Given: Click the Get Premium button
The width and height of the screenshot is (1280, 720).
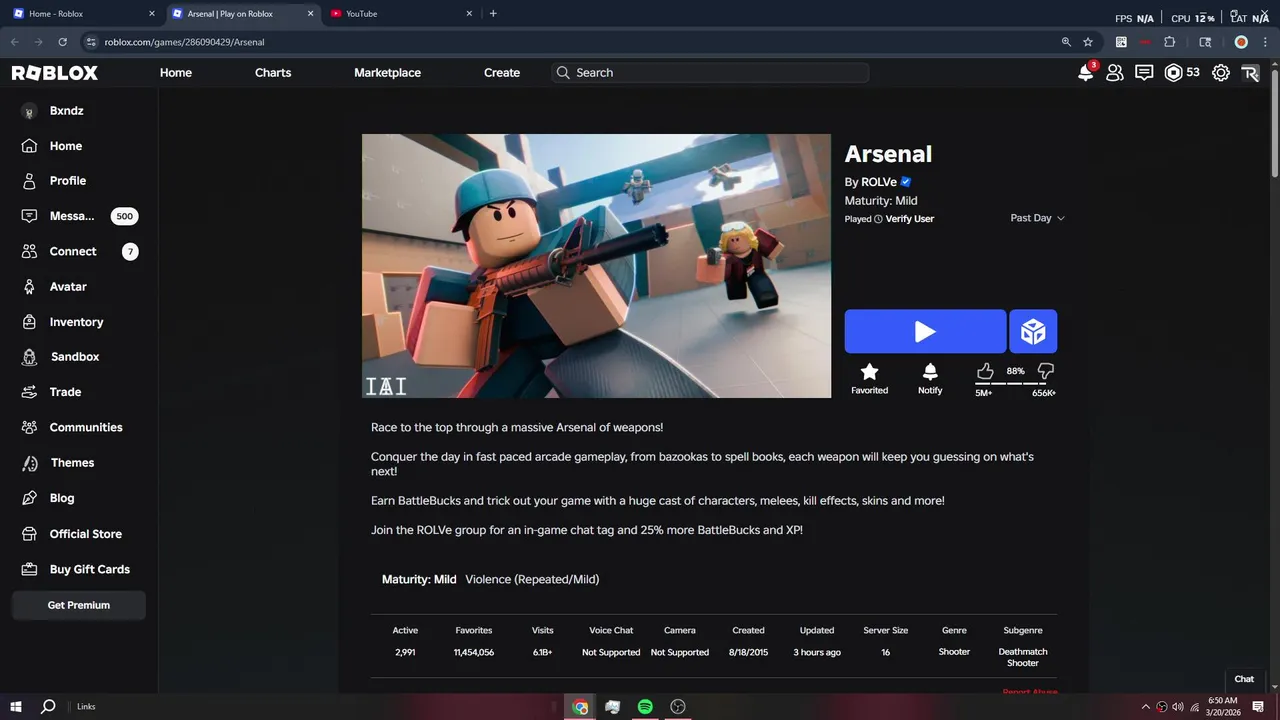Looking at the screenshot, I should click(x=79, y=605).
